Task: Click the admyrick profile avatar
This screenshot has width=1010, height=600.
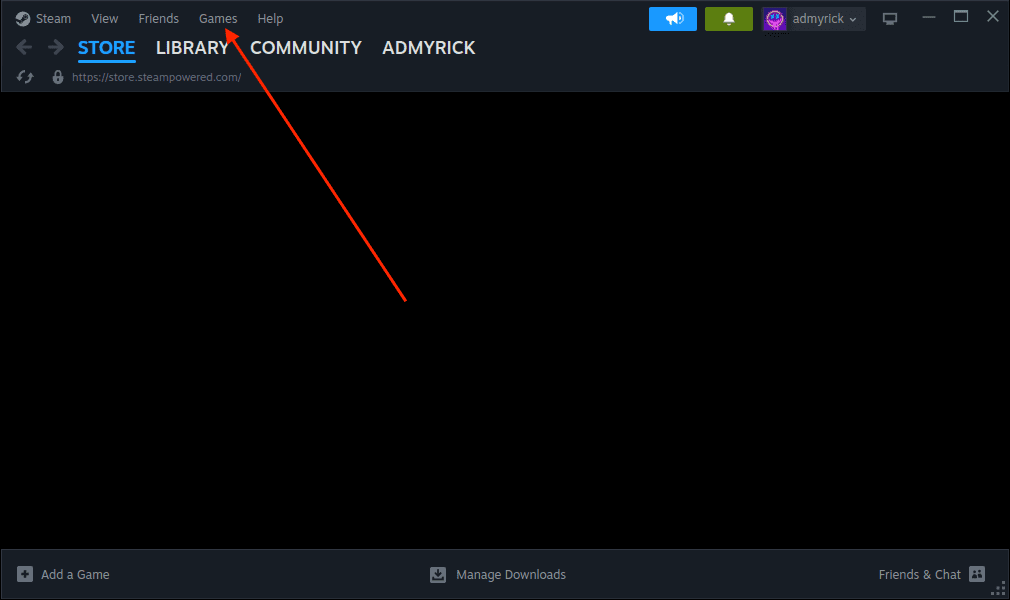Action: click(774, 19)
